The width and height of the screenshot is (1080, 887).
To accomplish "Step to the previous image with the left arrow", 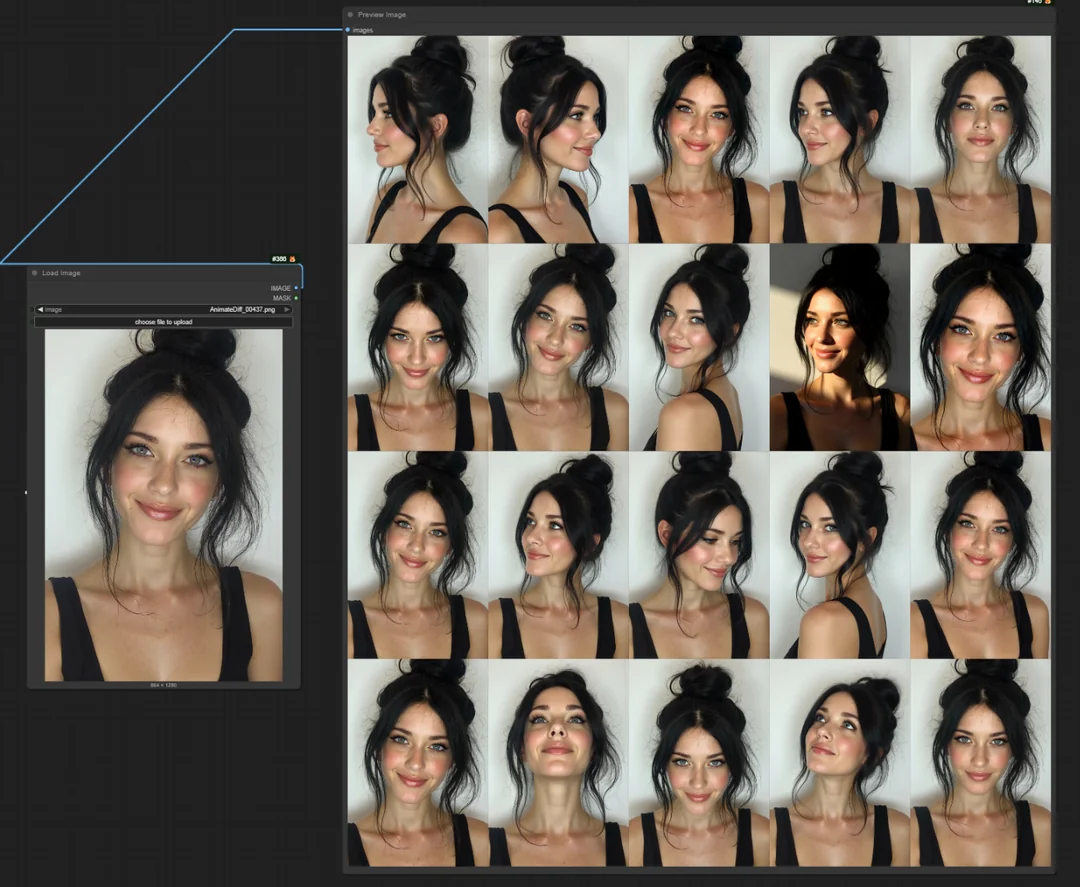I will [40, 309].
